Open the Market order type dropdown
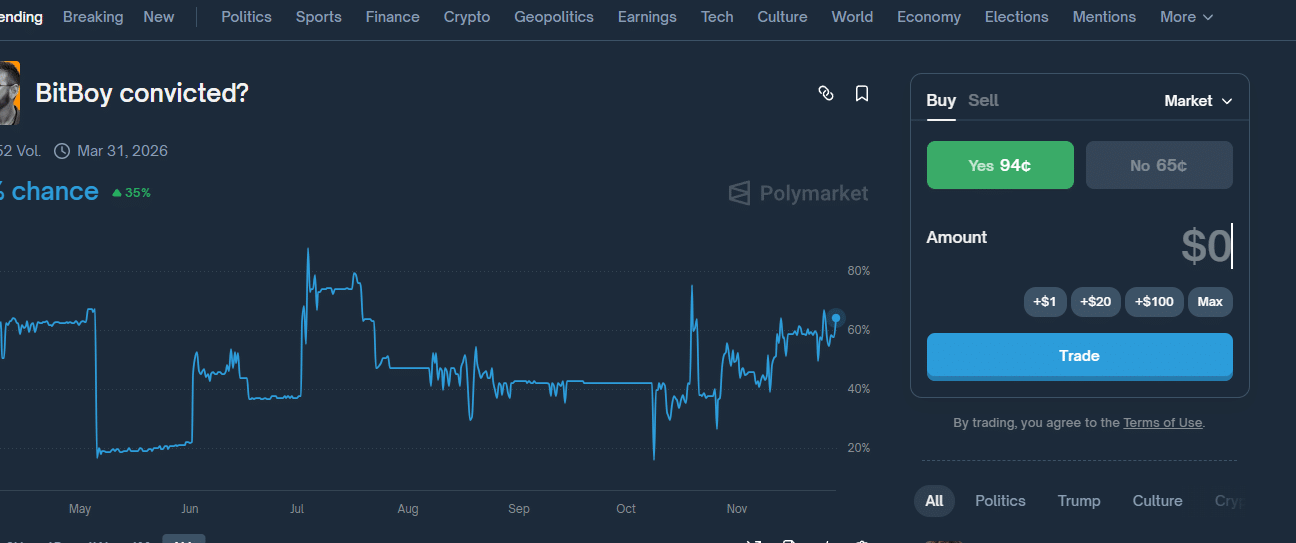1296x543 pixels. (1198, 101)
